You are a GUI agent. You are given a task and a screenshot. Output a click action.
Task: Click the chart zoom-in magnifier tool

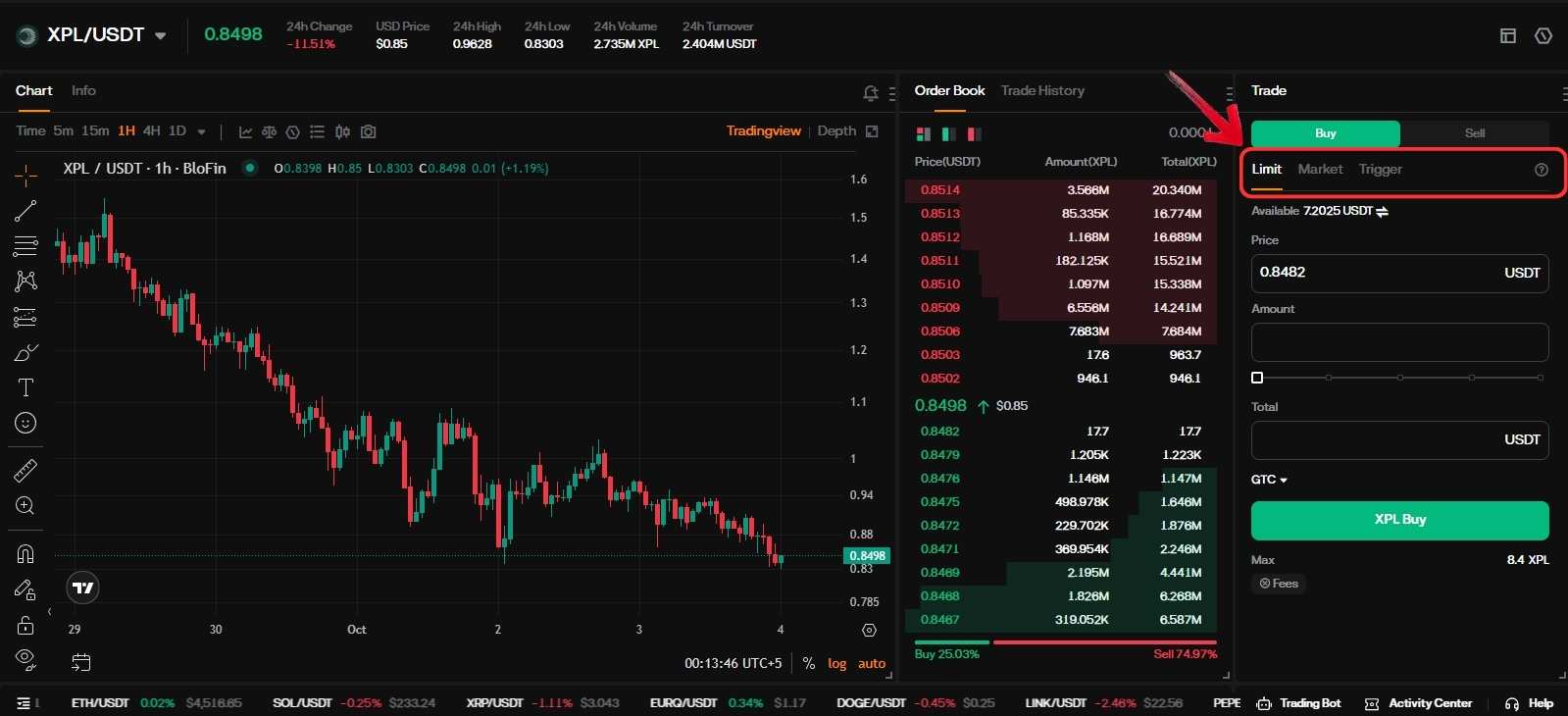25,506
